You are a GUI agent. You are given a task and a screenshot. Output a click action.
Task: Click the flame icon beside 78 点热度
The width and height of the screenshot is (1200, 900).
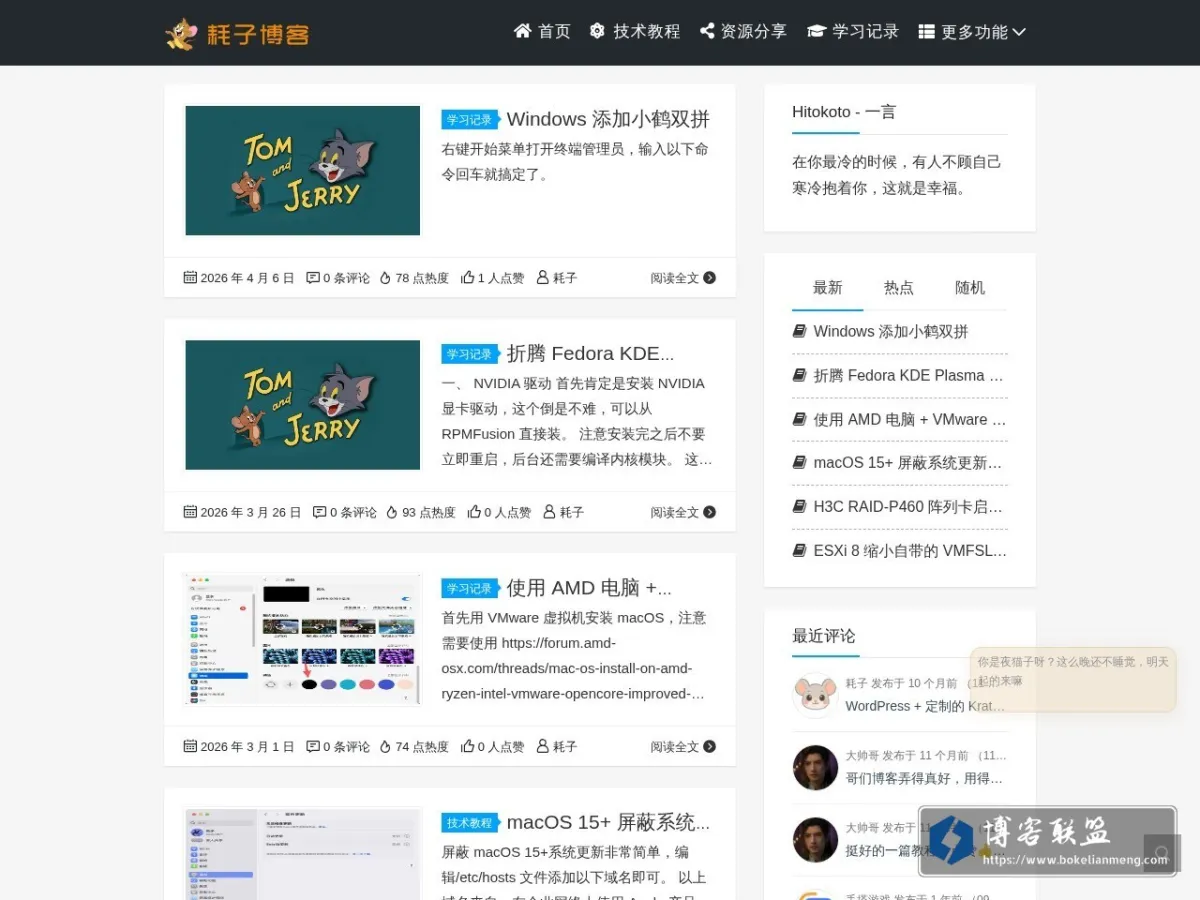coord(385,277)
